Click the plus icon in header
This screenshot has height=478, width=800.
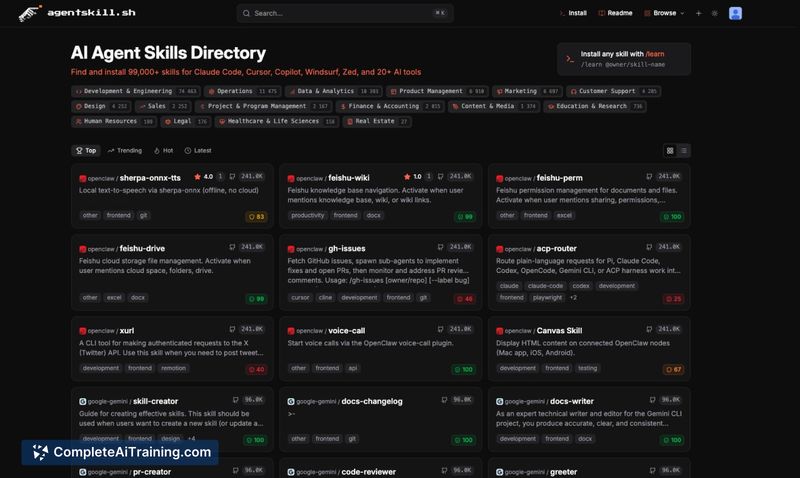pyautogui.click(x=699, y=13)
